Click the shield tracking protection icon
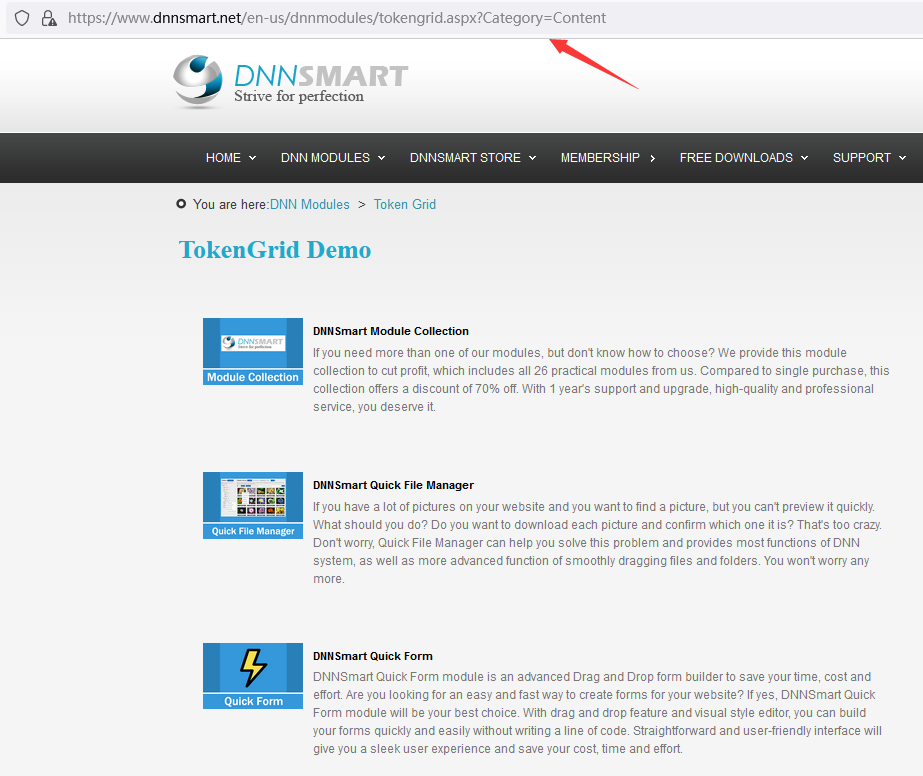This screenshot has width=923, height=776. pyautogui.click(x=22, y=18)
